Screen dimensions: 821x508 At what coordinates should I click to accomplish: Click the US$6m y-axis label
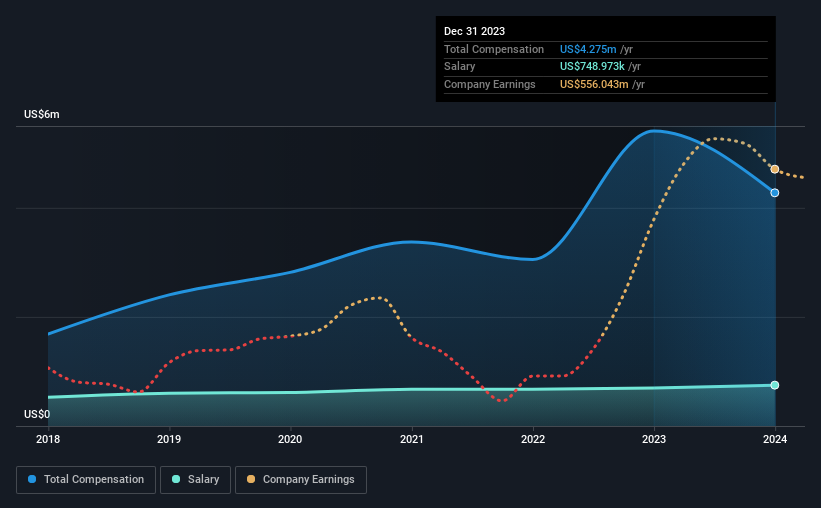click(41, 114)
